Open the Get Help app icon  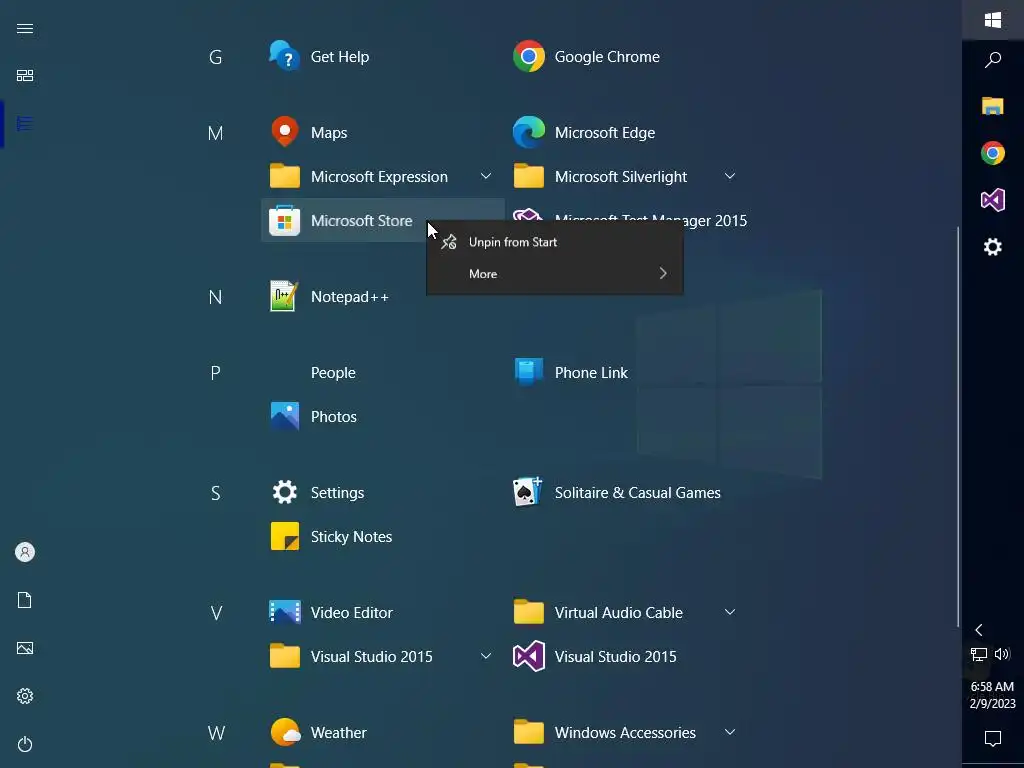coord(285,56)
